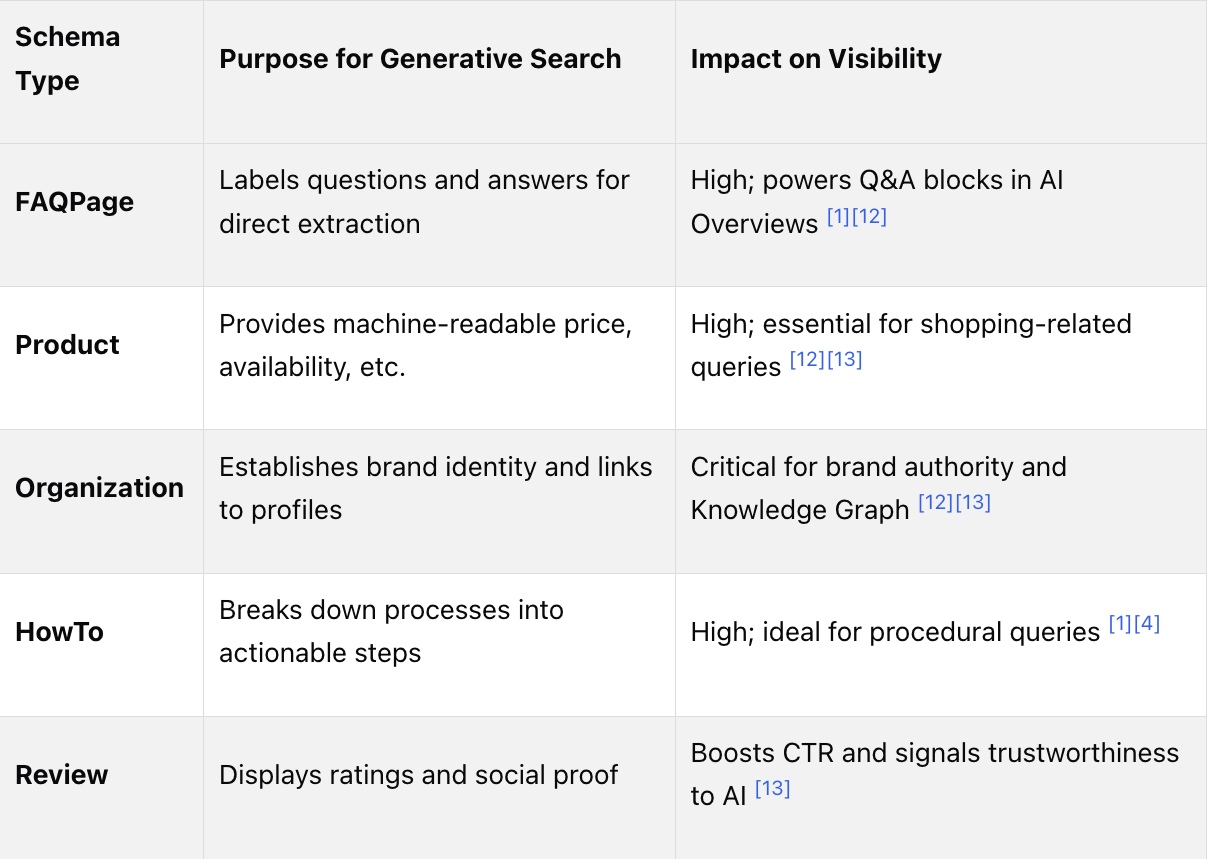
Task: Click the Purpose for Generative Search header
Action: (420, 58)
